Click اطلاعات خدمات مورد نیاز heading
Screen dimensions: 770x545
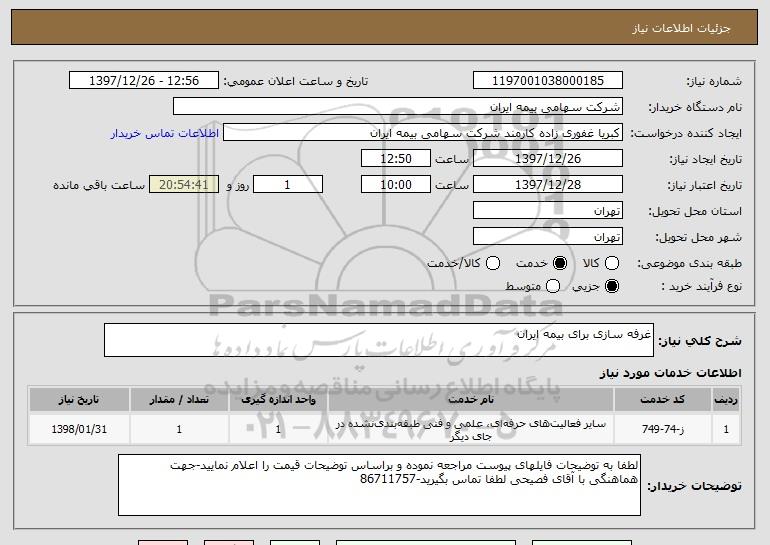click(x=670, y=373)
